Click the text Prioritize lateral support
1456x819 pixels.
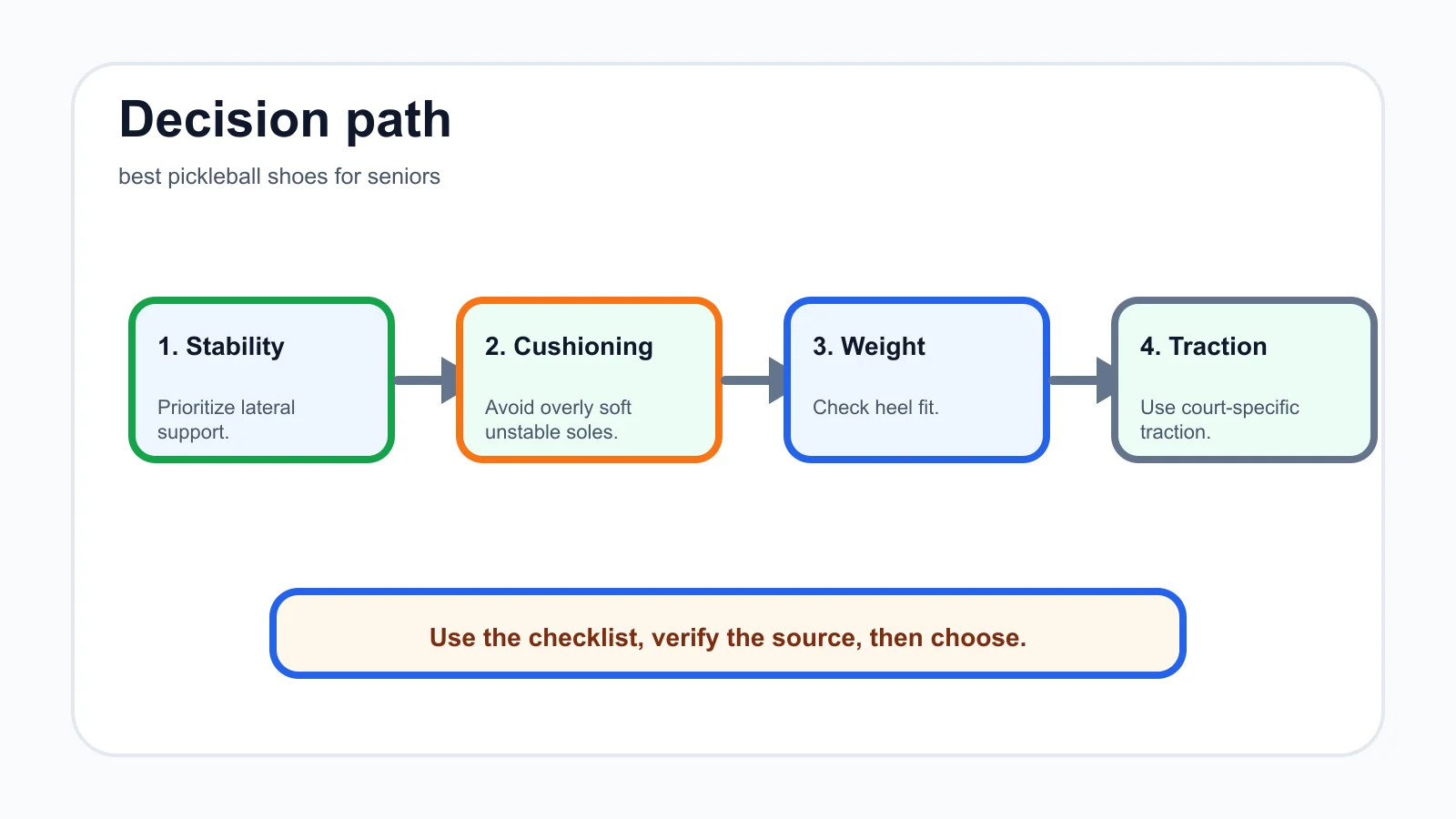pos(227,420)
